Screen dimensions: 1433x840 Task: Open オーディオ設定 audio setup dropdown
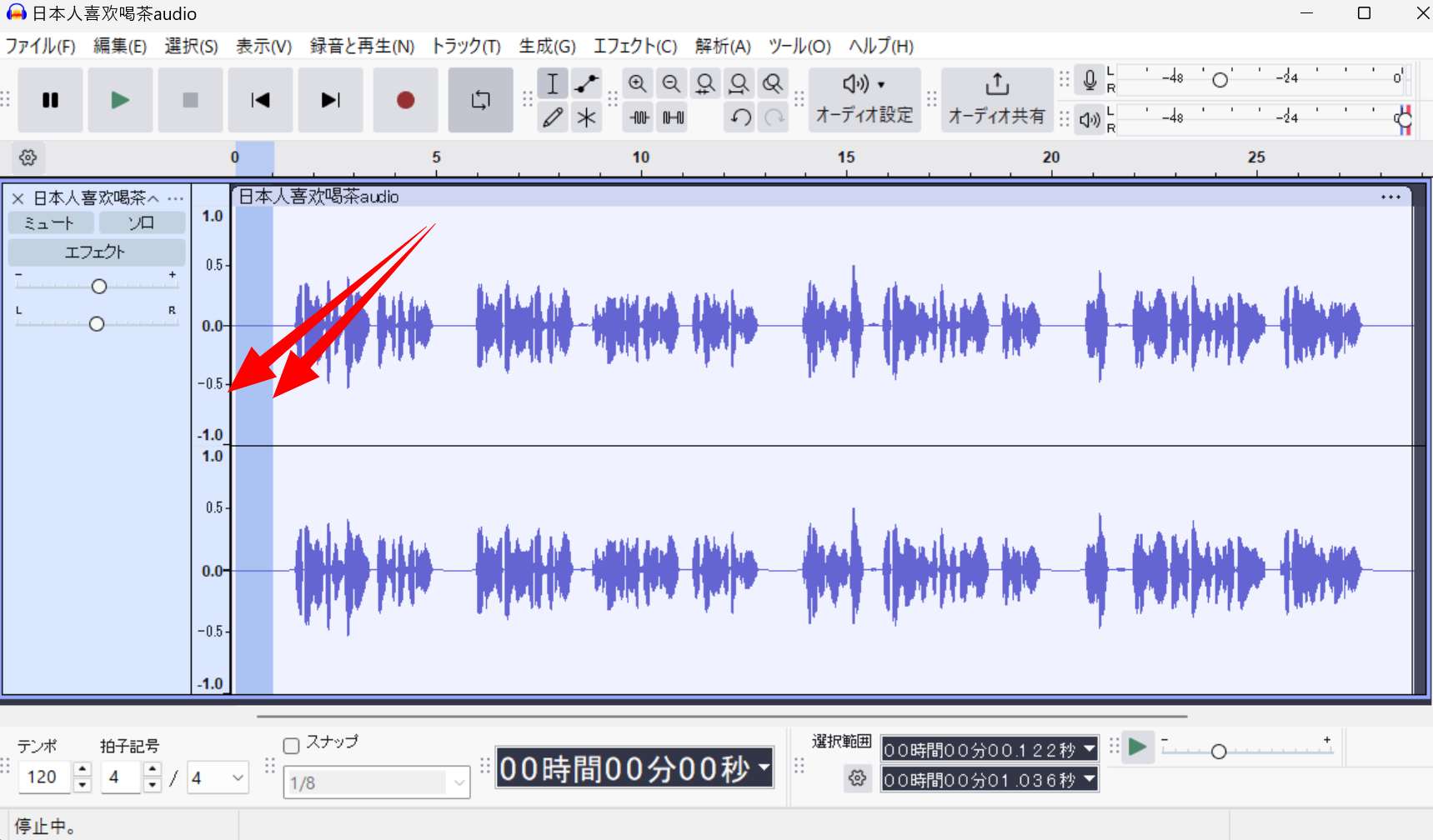[x=864, y=100]
